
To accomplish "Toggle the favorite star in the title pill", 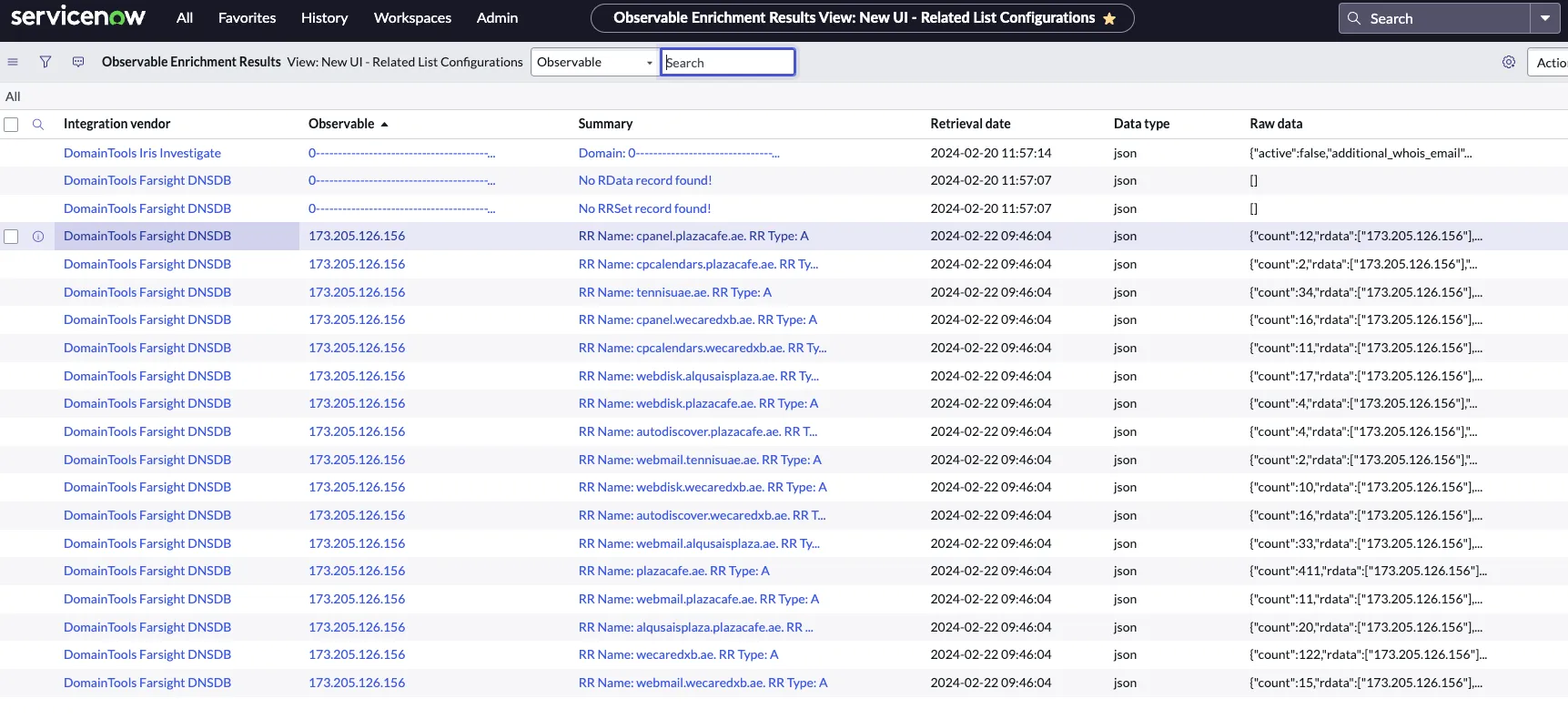I will click(x=1109, y=18).
